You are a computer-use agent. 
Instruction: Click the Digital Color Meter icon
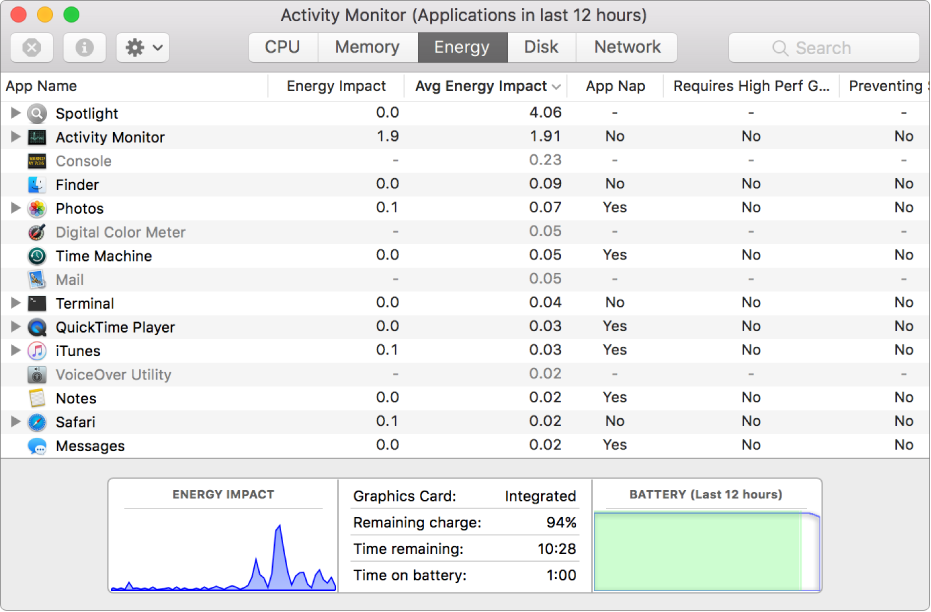[x=37, y=232]
